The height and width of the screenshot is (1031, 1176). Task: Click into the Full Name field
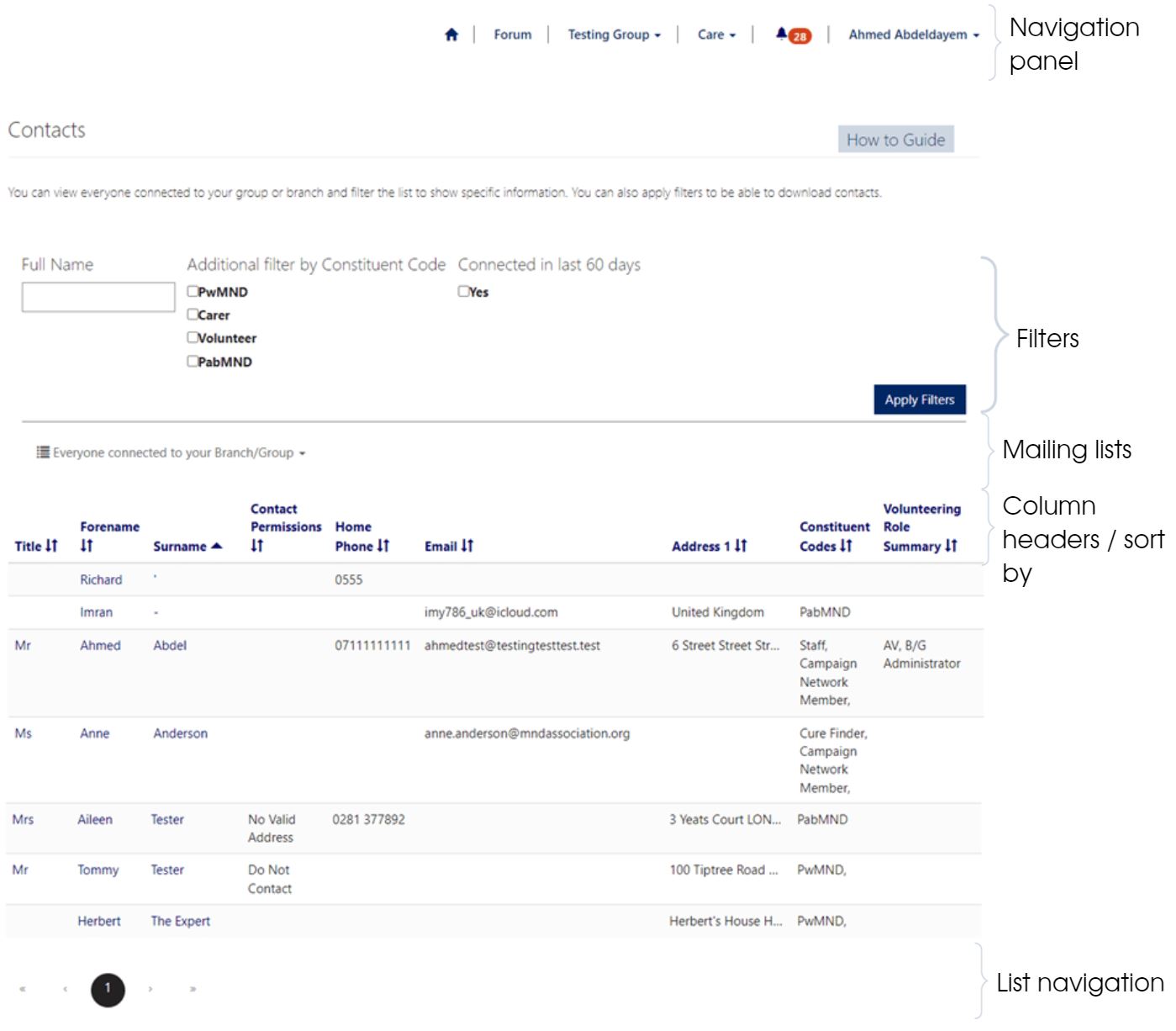[98, 297]
